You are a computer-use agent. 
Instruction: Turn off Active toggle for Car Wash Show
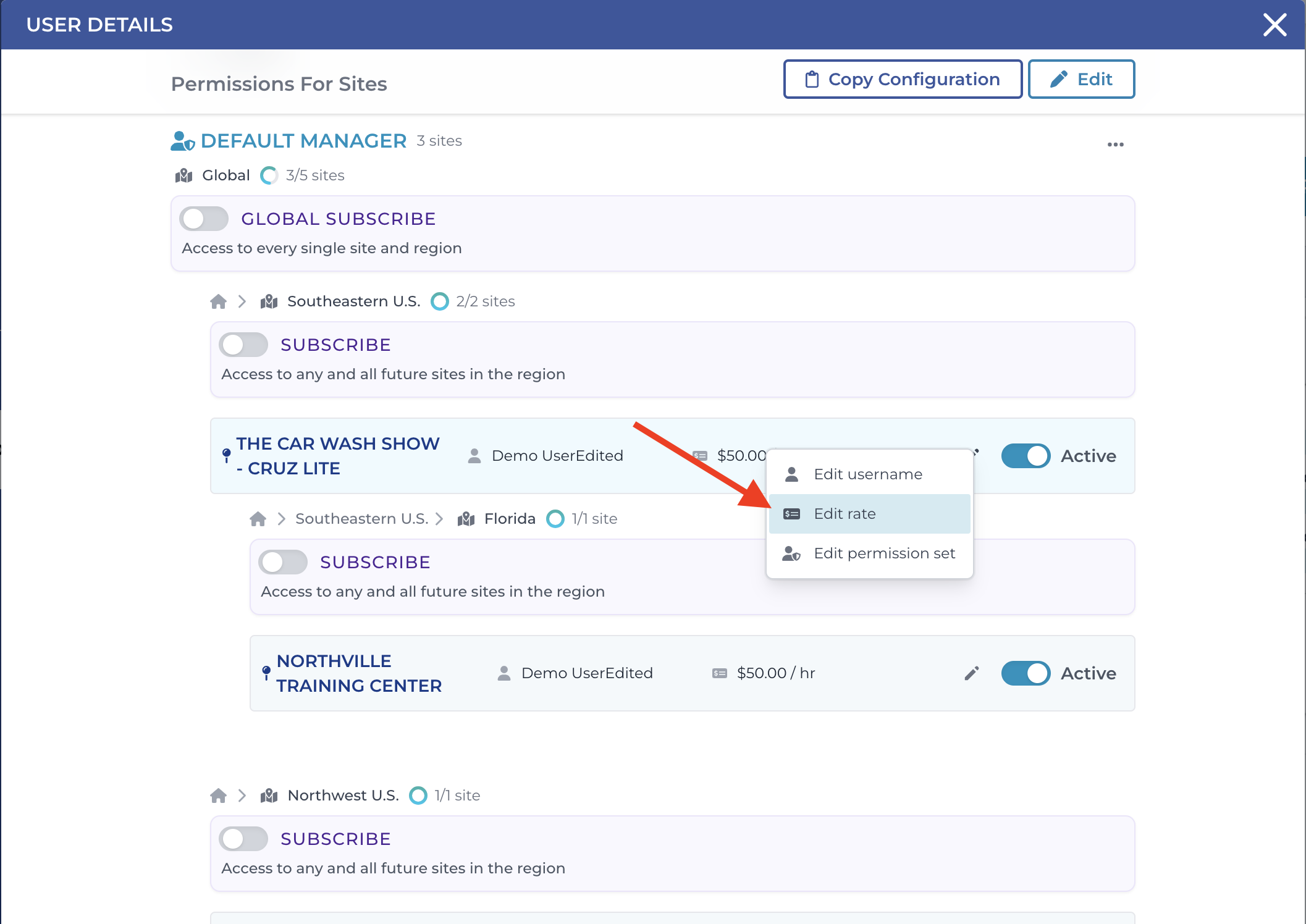pyautogui.click(x=1026, y=456)
